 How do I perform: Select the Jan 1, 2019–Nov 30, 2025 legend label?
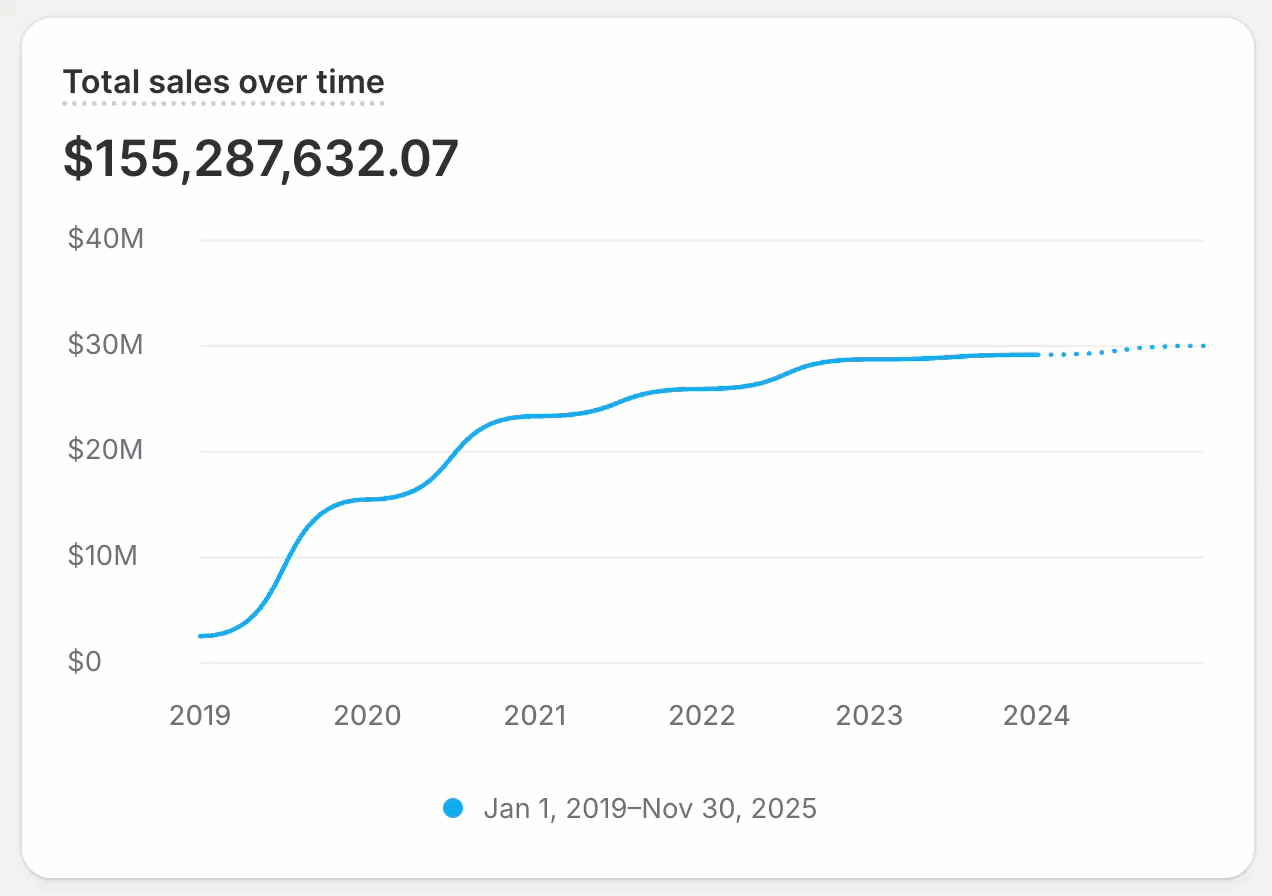tap(650, 808)
